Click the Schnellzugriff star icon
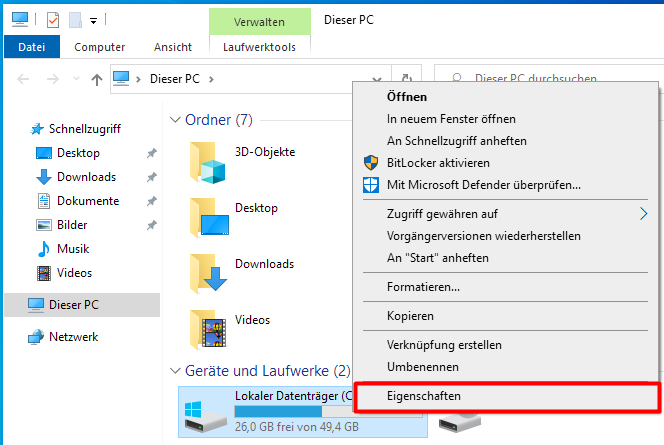Screen dimensions: 664x445 point(37,129)
